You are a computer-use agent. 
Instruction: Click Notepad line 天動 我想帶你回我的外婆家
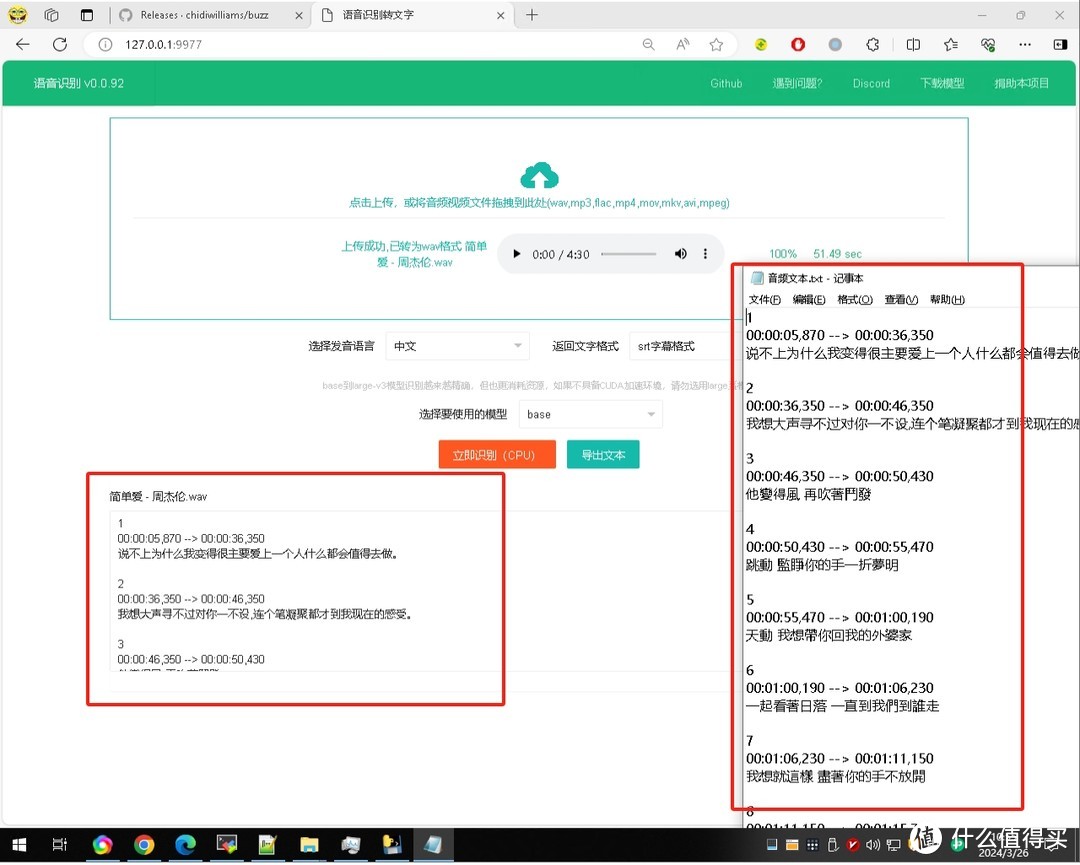[829, 636]
